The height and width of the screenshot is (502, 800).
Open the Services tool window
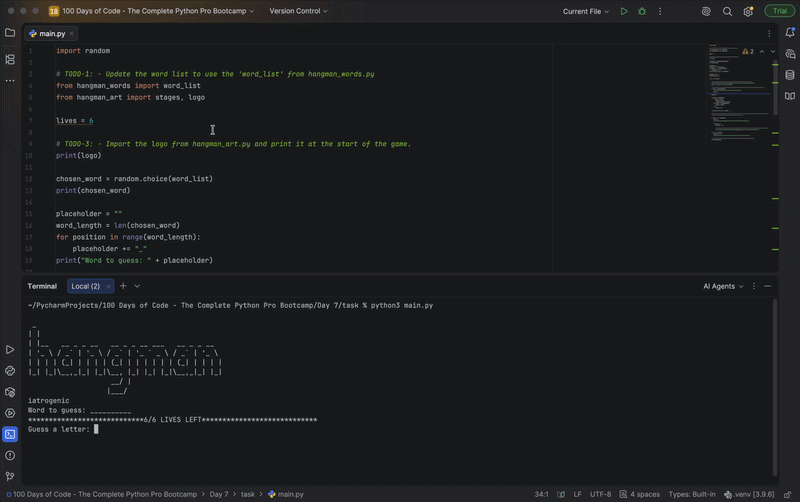tap(10, 413)
